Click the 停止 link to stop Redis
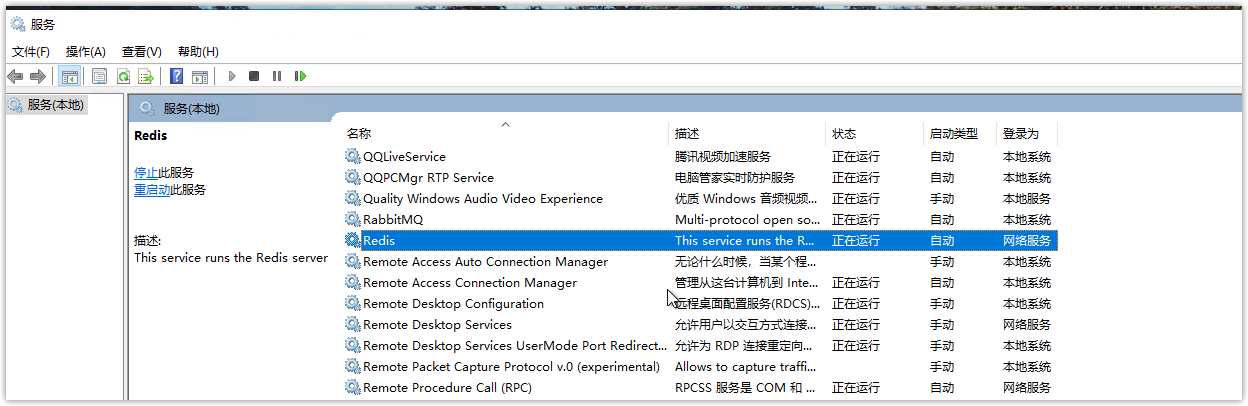Screen dimensions: 1248x406 [146, 172]
